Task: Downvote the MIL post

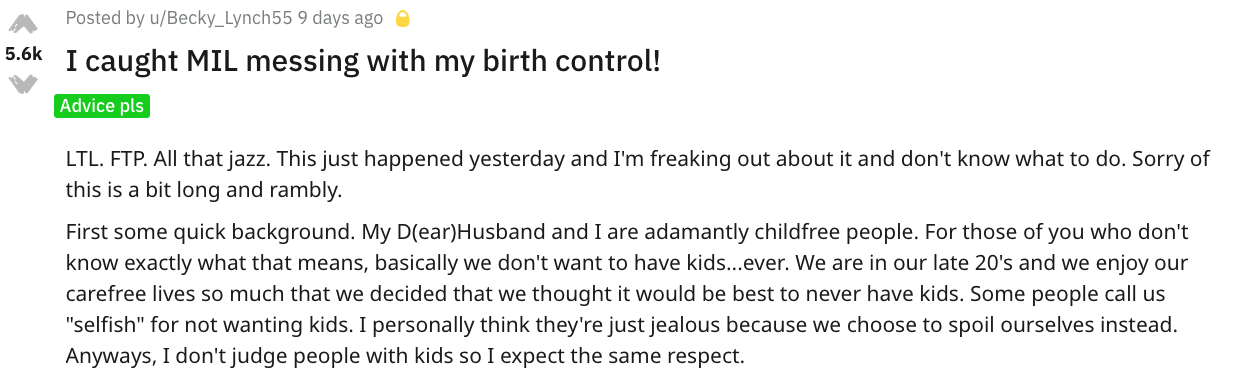Action: pos(22,83)
